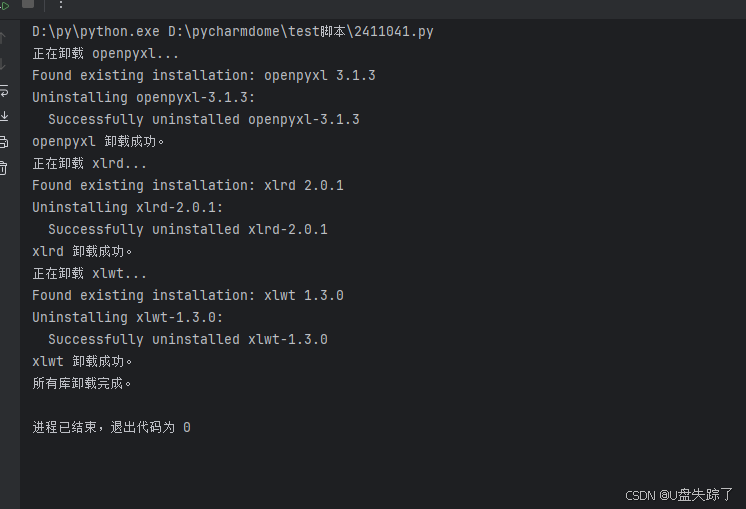Select 'Found existing installation: openpyxl 3.1.3' line
The image size is (746, 509).
(203, 75)
